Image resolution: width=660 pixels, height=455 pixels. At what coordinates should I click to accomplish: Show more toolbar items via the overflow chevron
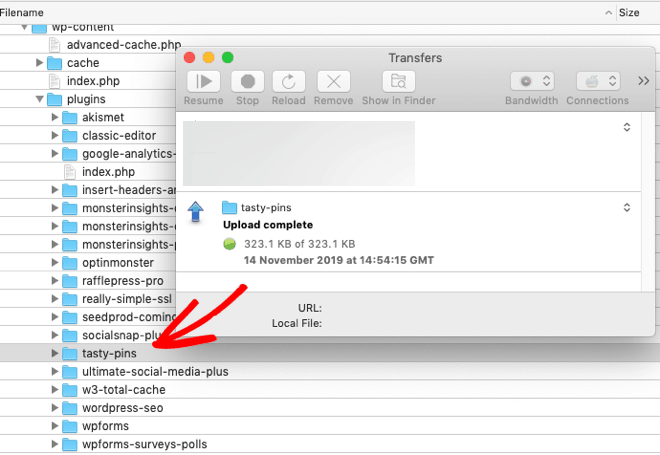pyautogui.click(x=644, y=81)
